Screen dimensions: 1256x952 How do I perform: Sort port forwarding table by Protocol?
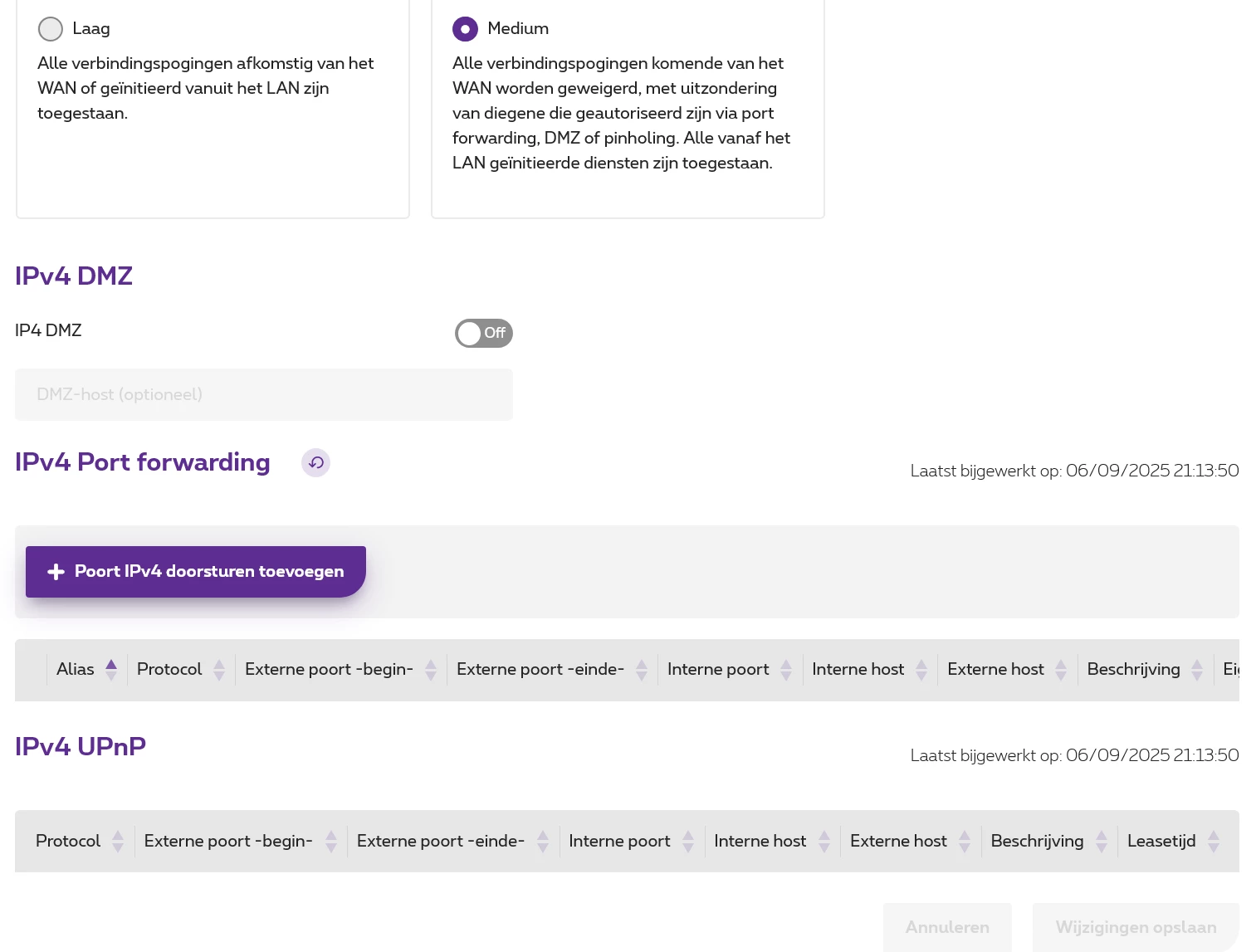pos(219,670)
